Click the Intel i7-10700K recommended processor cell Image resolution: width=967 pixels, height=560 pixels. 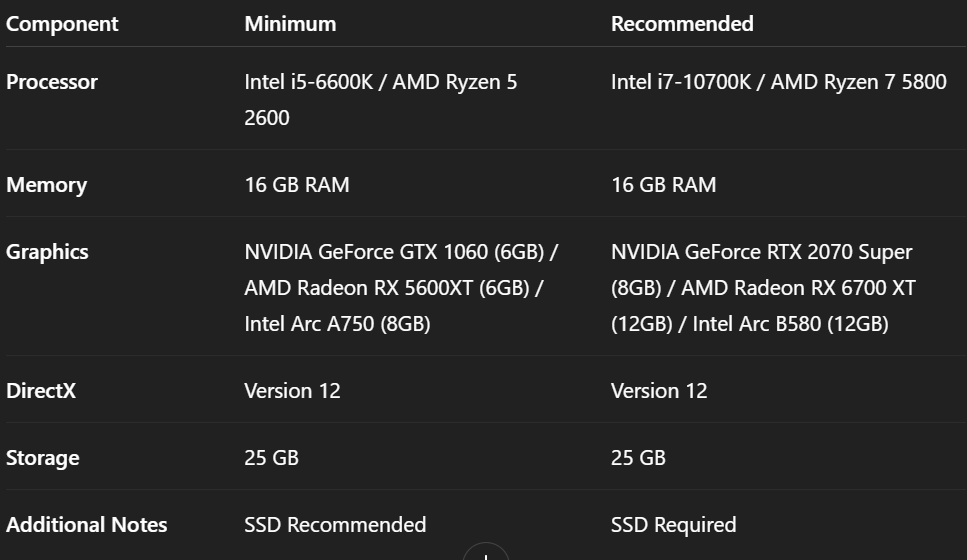778,82
